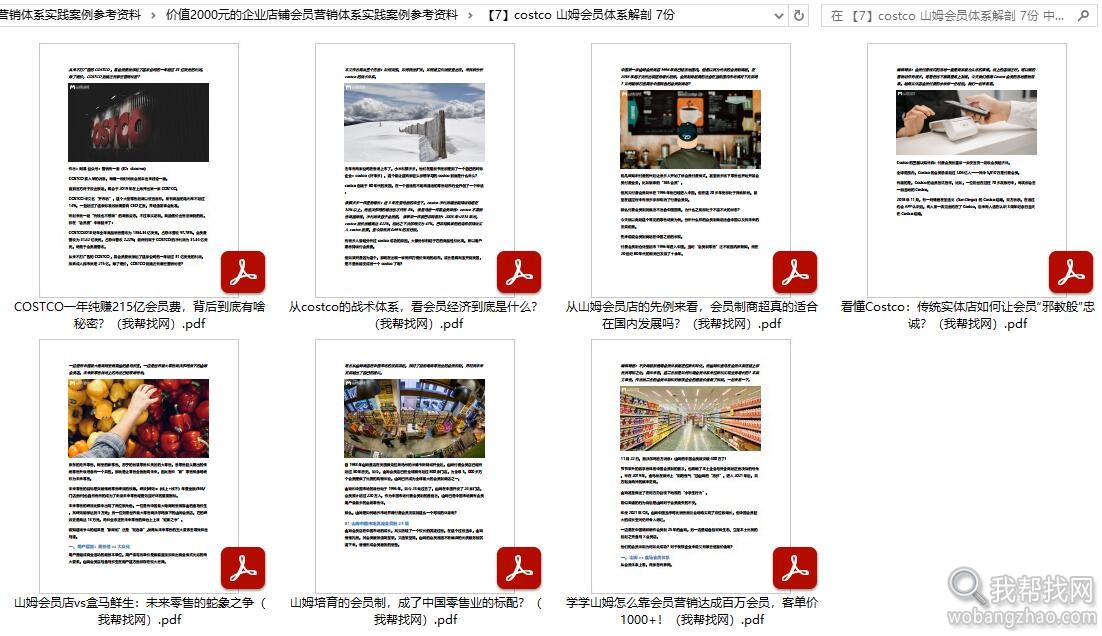1102x636 pixels.
Task: Open the address bar history dropdown
Action: pos(778,15)
